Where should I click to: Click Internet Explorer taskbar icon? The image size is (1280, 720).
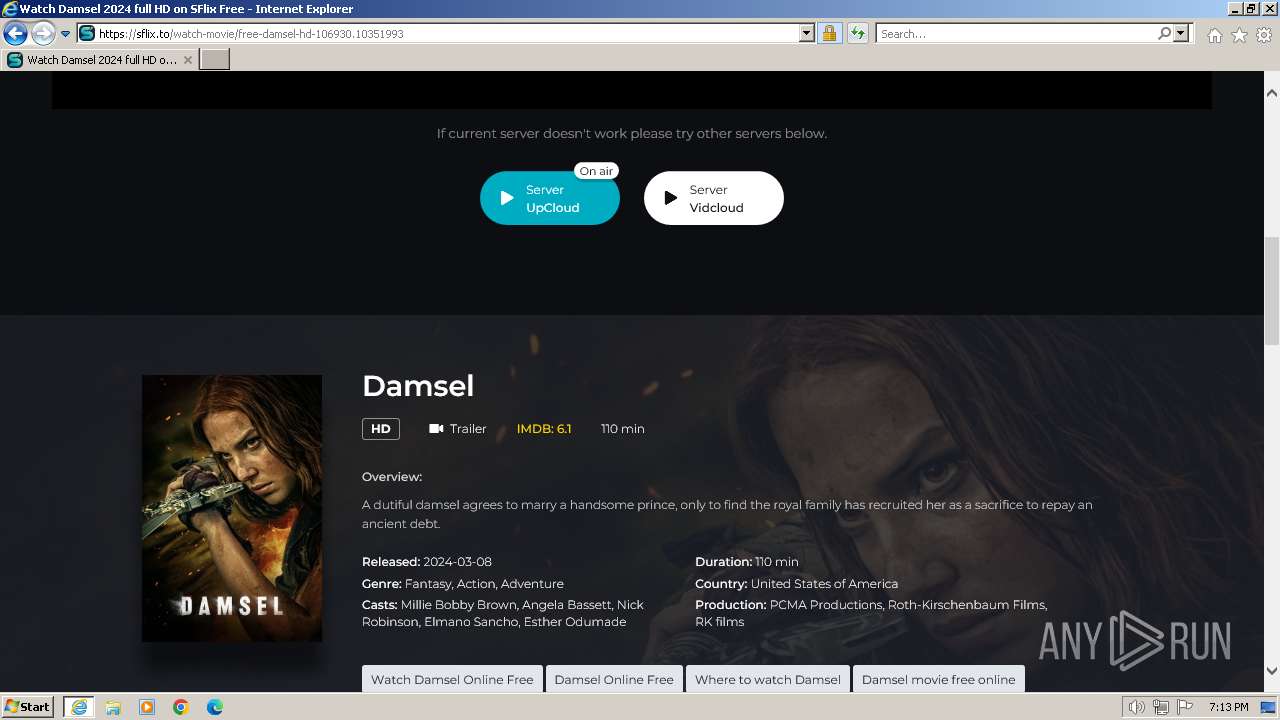[79, 707]
